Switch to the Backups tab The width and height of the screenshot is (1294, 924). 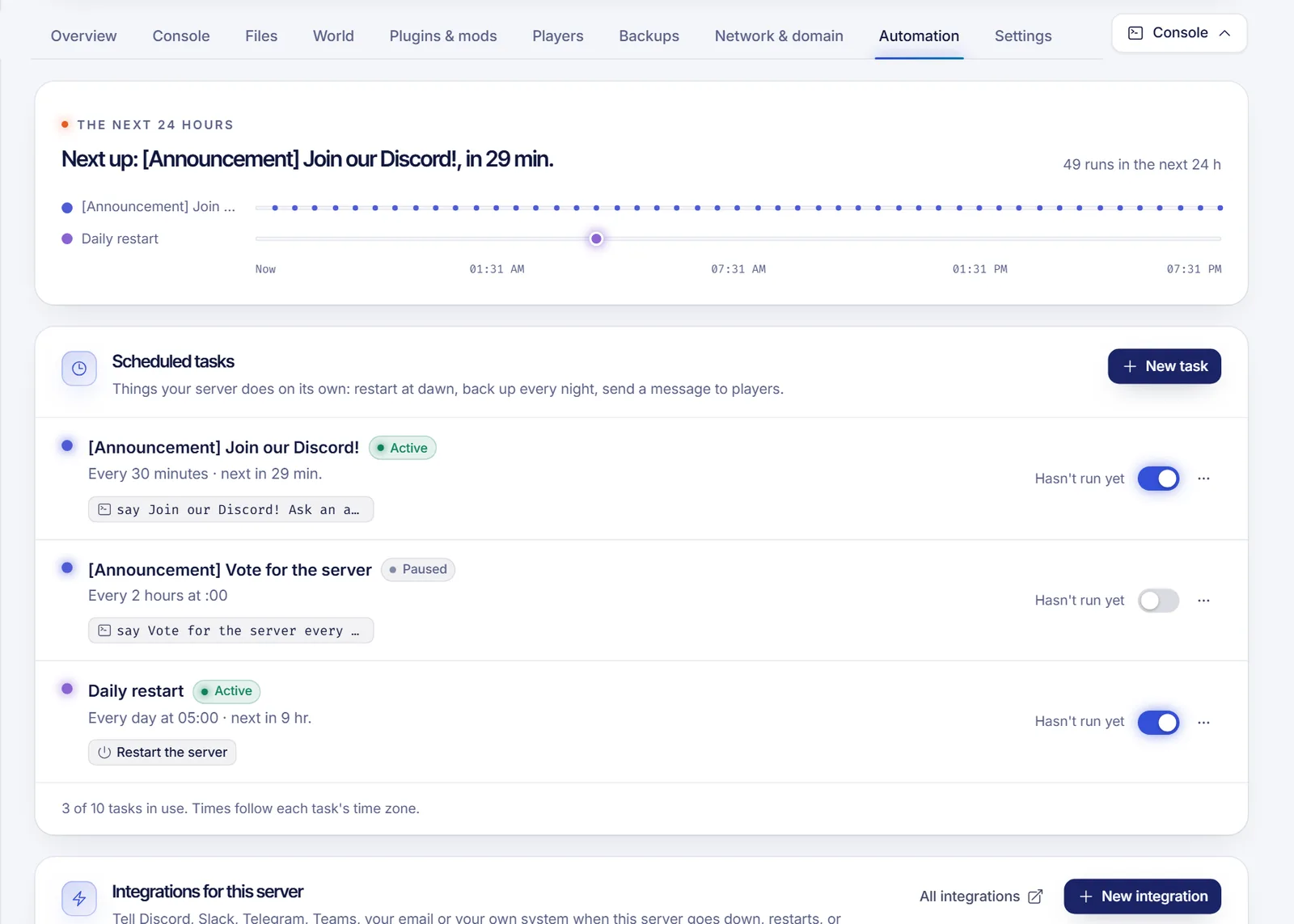[649, 36]
